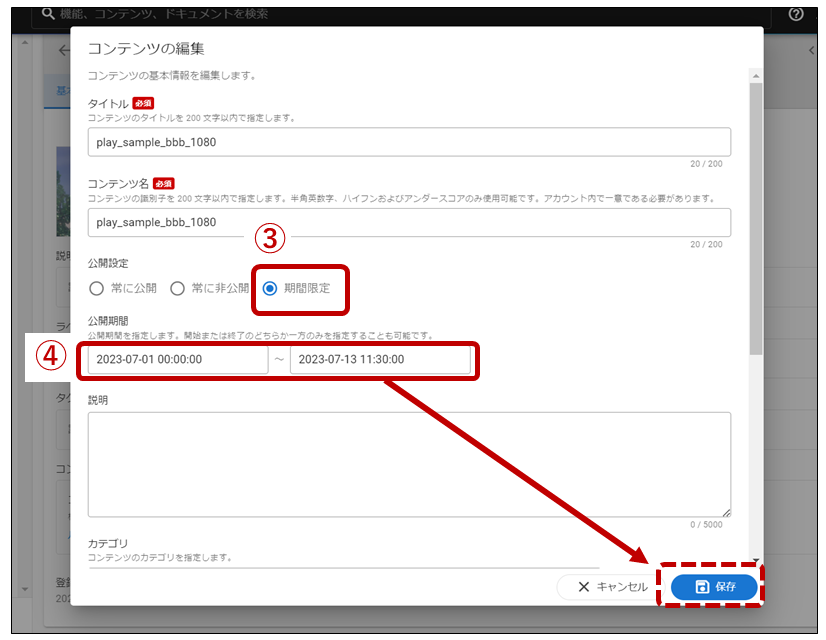The width and height of the screenshot is (826, 640).
Task: Click the back arrow behind the dialog
Action: pyautogui.click(x=64, y=51)
